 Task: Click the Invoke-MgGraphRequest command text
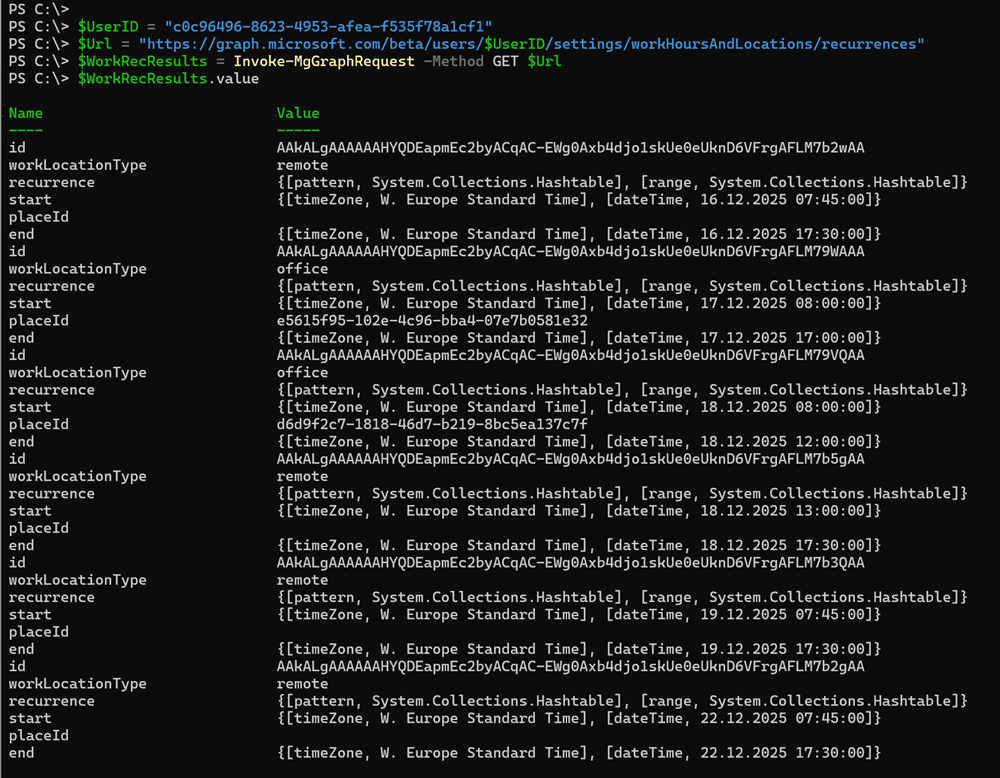(320, 61)
